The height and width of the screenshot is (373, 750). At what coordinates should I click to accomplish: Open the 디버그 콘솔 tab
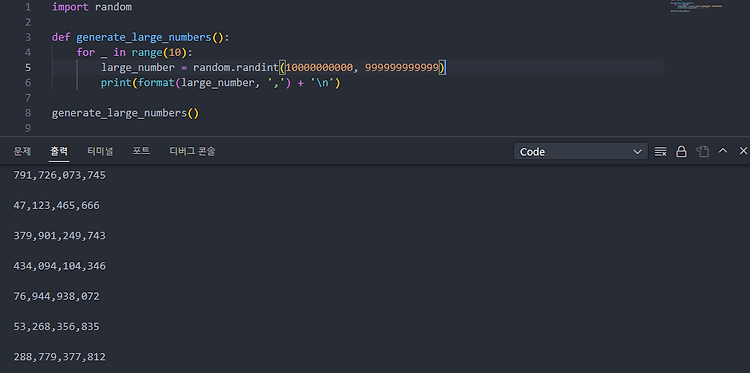192,151
